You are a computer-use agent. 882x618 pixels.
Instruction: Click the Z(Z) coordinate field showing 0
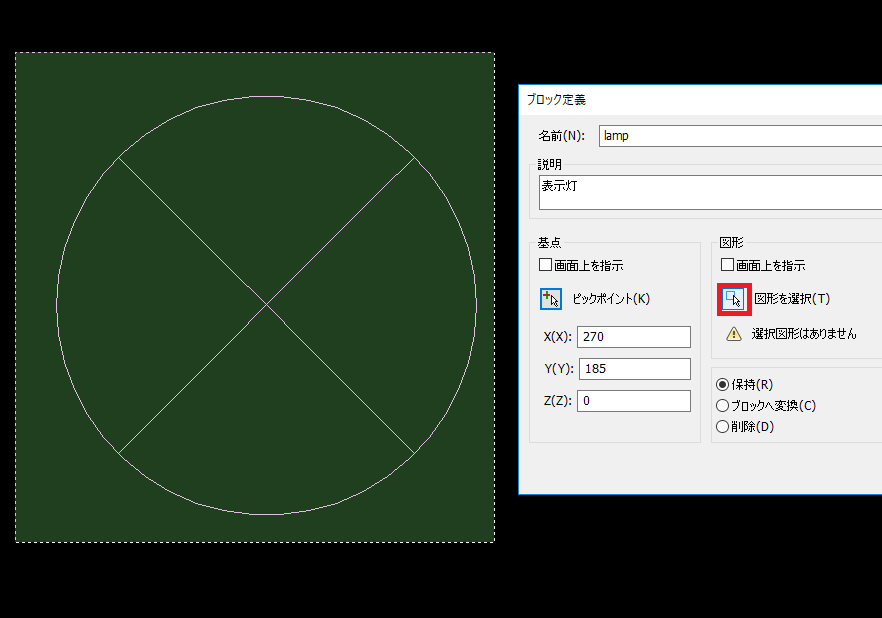coord(634,400)
